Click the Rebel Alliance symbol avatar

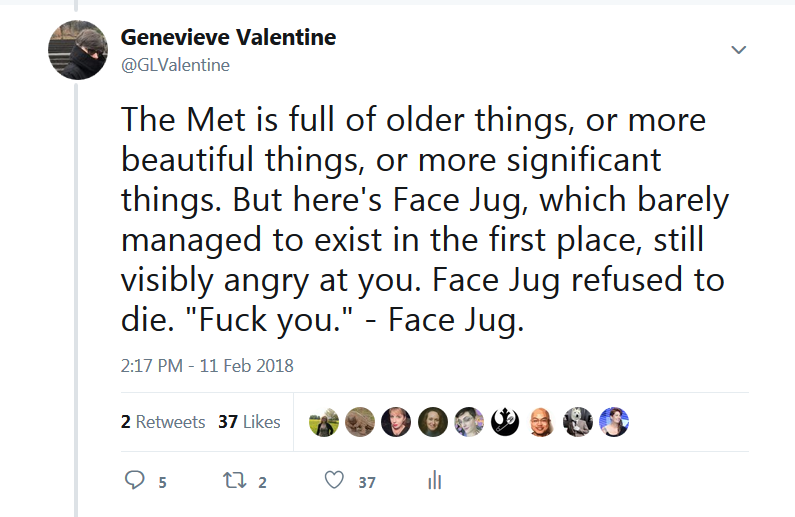pyautogui.click(x=505, y=422)
